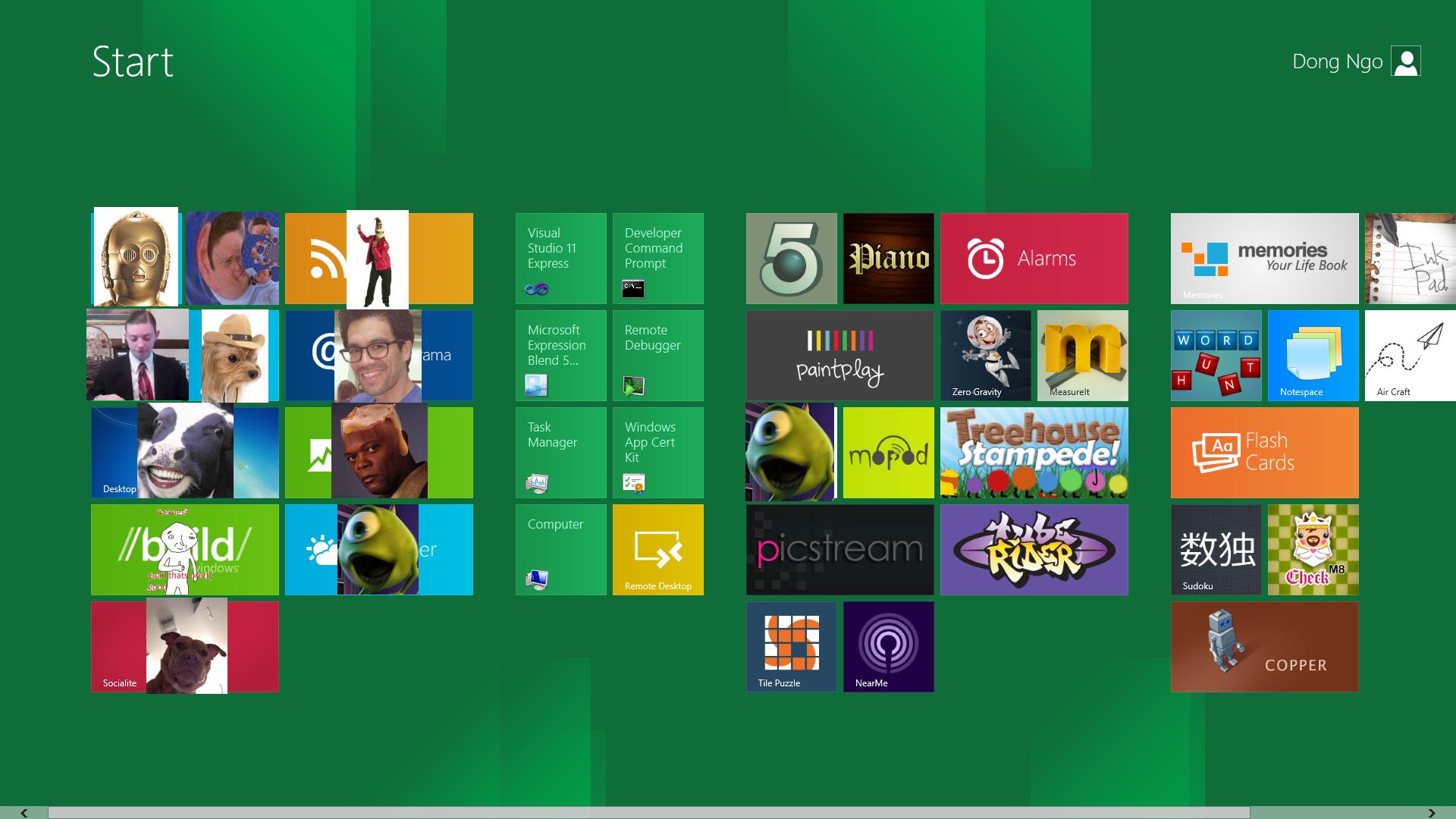Open the Computer tile

tap(560, 550)
